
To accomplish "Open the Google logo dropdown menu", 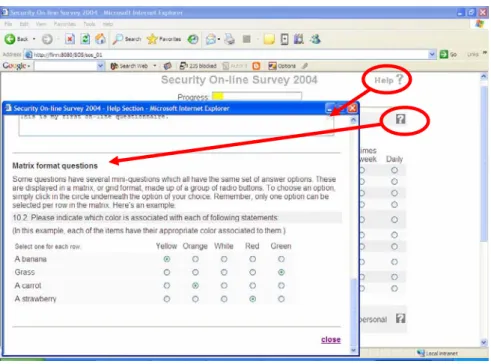I will click(16, 66).
